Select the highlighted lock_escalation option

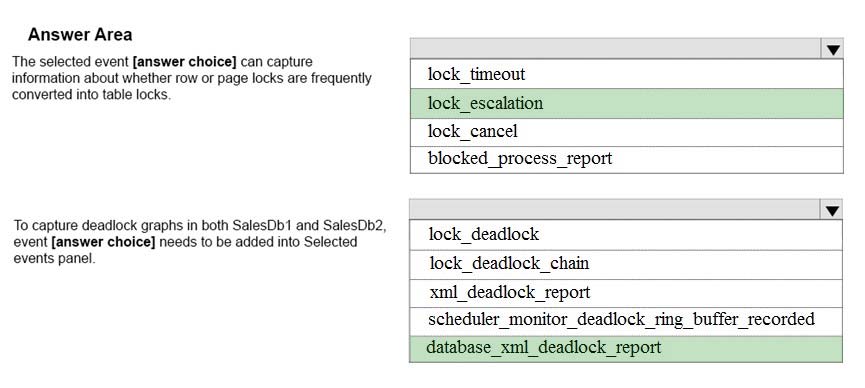627,103
